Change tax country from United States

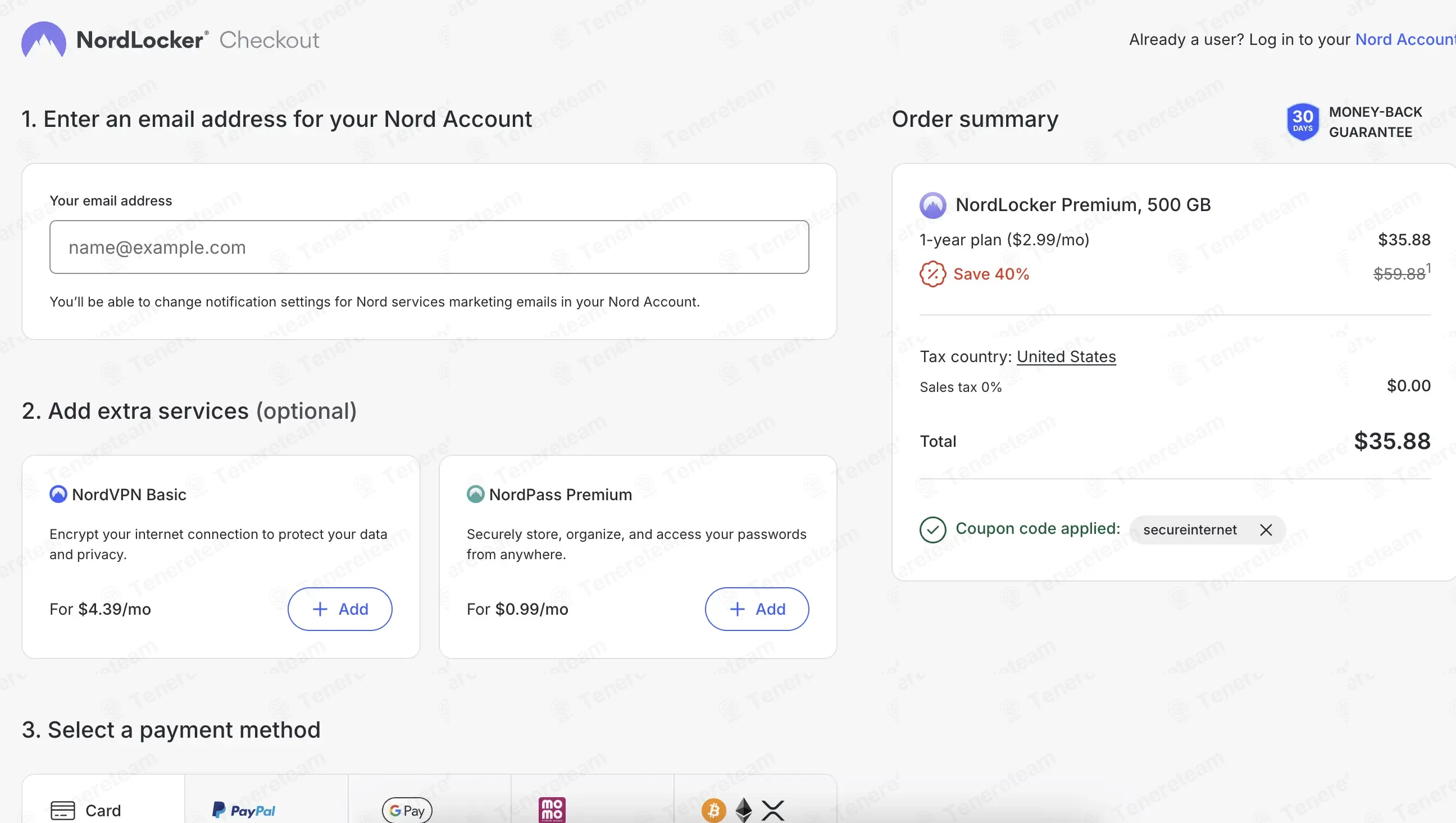[x=1066, y=356]
